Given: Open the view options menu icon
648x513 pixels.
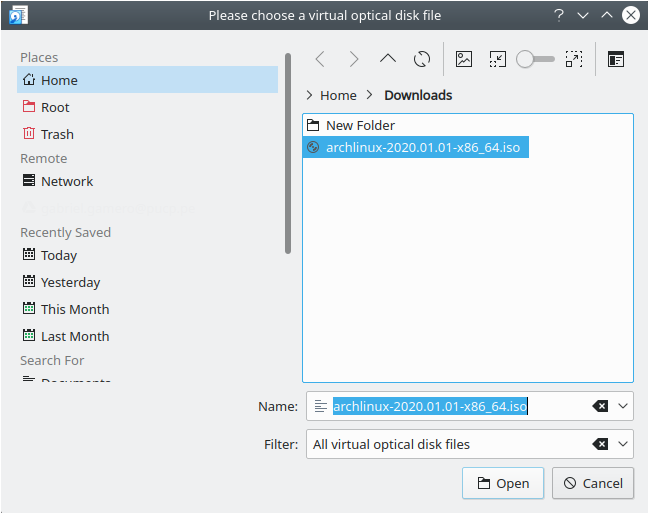Looking at the screenshot, I should coord(616,59).
